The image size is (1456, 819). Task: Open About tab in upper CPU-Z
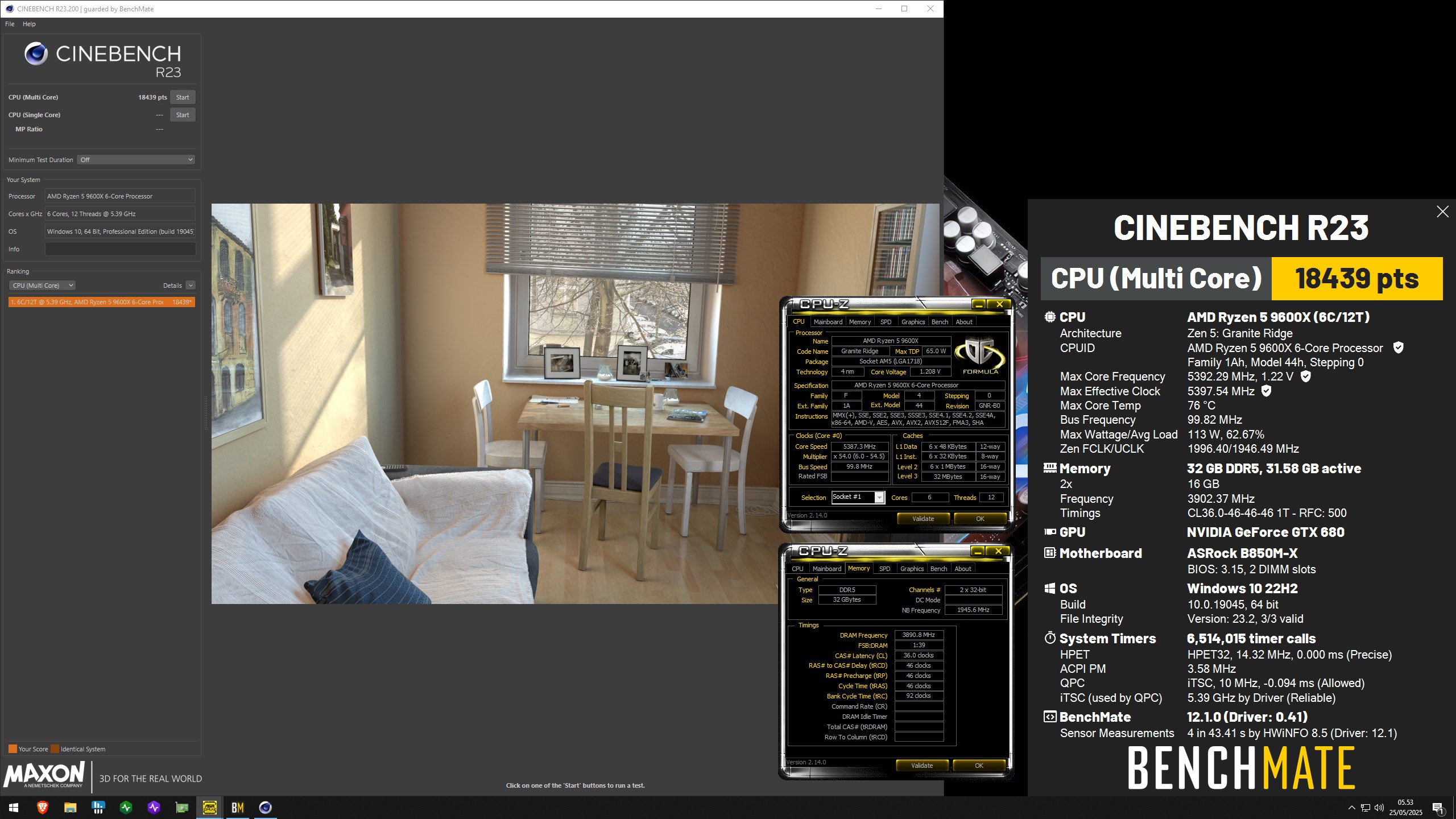coord(963,322)
